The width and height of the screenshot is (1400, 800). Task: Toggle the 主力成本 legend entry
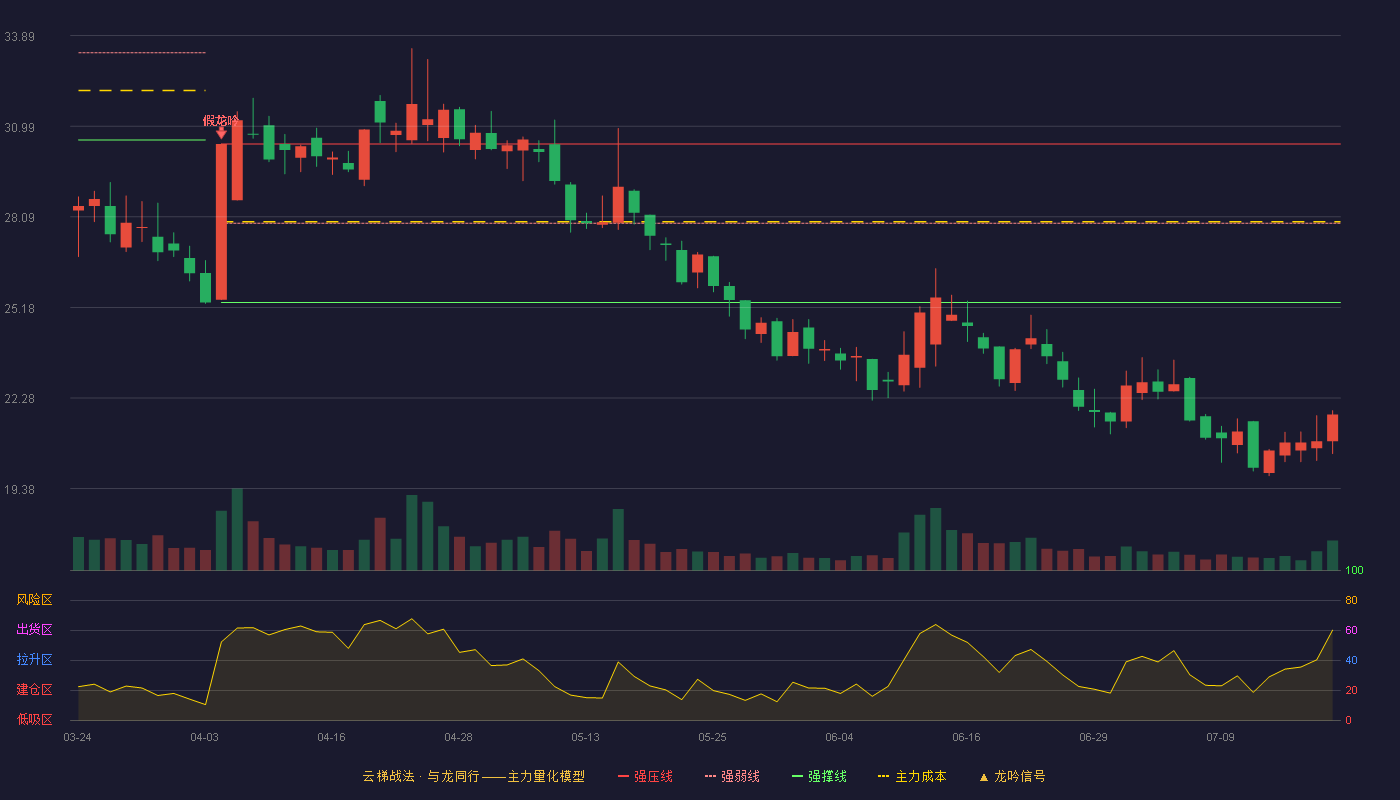pos(911,776)
